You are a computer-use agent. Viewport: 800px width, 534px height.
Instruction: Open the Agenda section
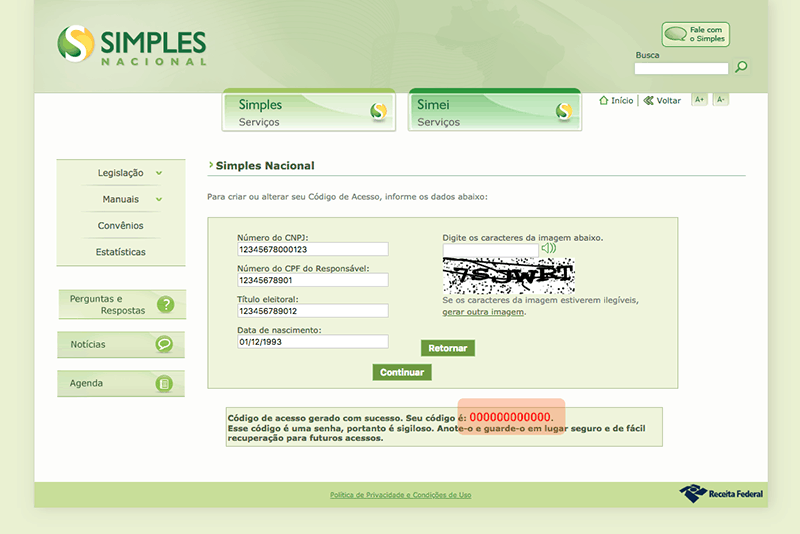pos(121,384)
